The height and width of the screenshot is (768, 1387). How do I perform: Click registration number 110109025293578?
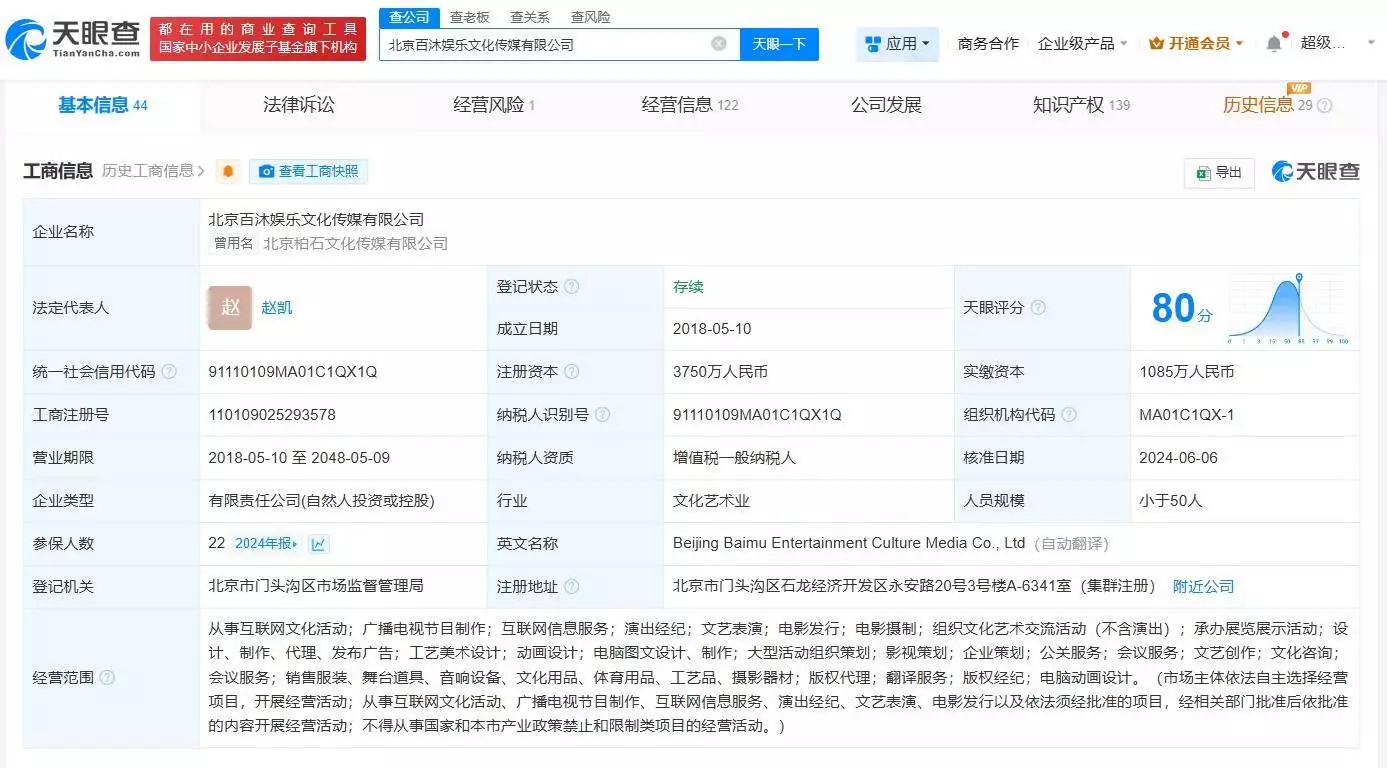pyautogui.click(x=272, y=415)
